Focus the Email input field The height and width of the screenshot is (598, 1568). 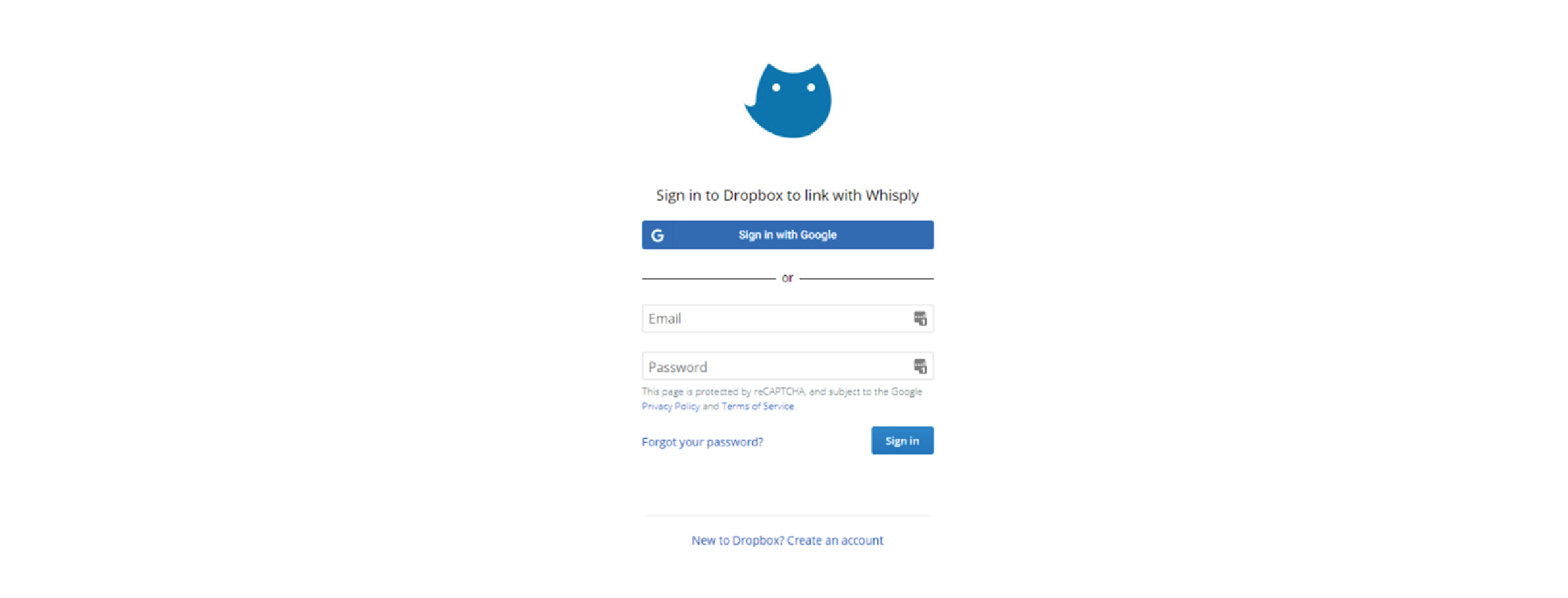(787, 319)
